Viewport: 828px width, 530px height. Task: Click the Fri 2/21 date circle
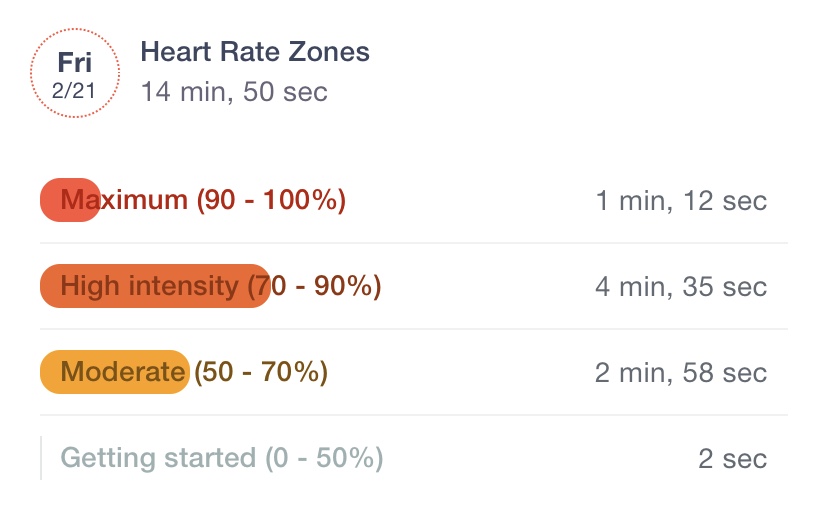tap(74, 73)
